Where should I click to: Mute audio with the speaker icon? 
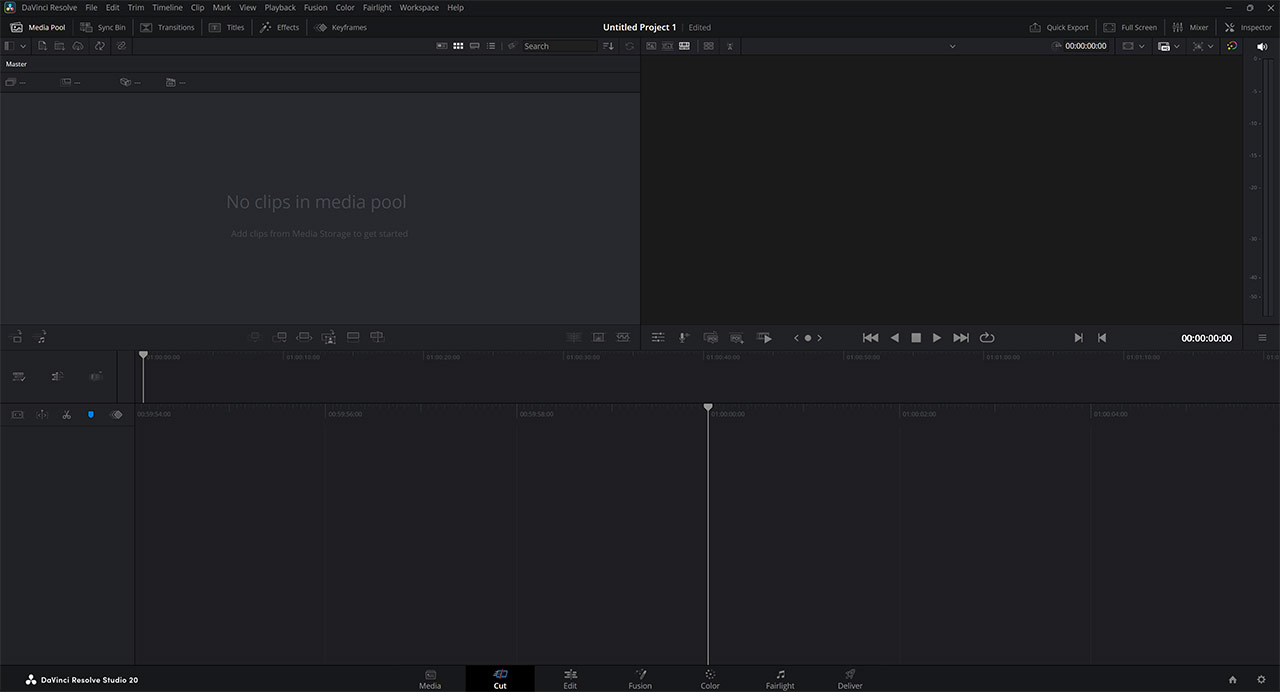[x=1261, y=46]
